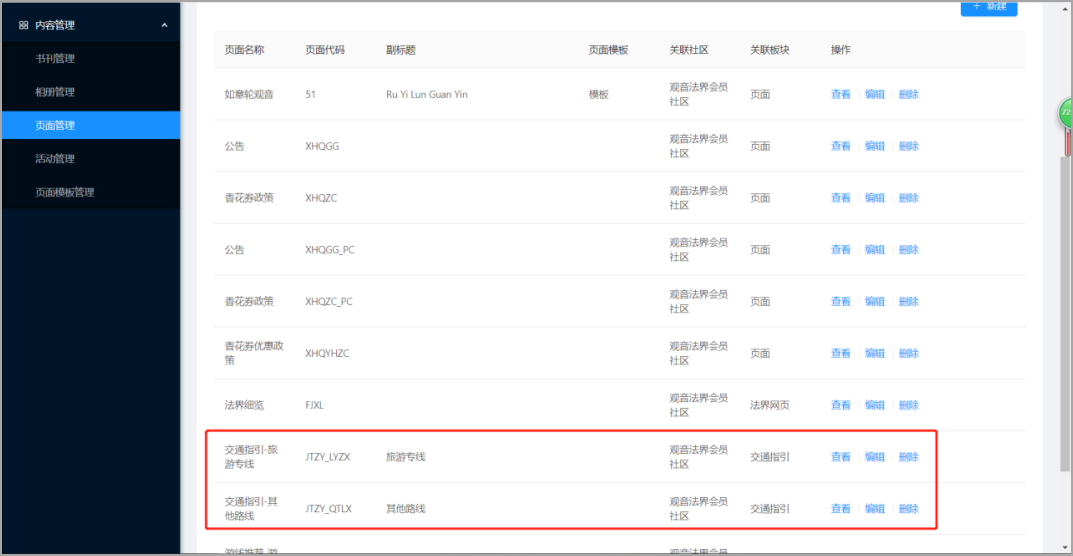Click the 关联社区 column header

[689, 50]
